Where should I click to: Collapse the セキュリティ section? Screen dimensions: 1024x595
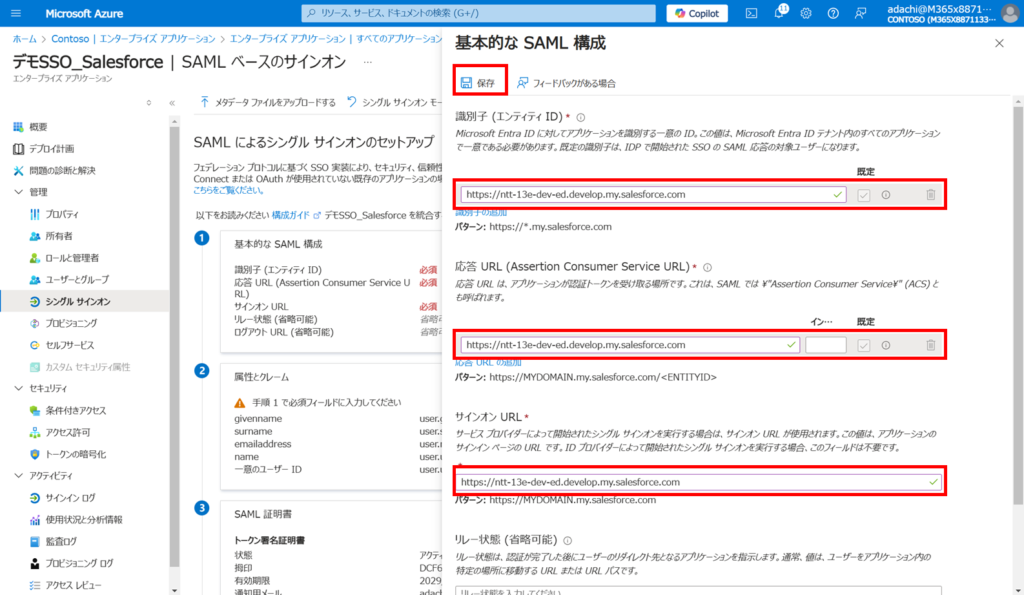18,388
